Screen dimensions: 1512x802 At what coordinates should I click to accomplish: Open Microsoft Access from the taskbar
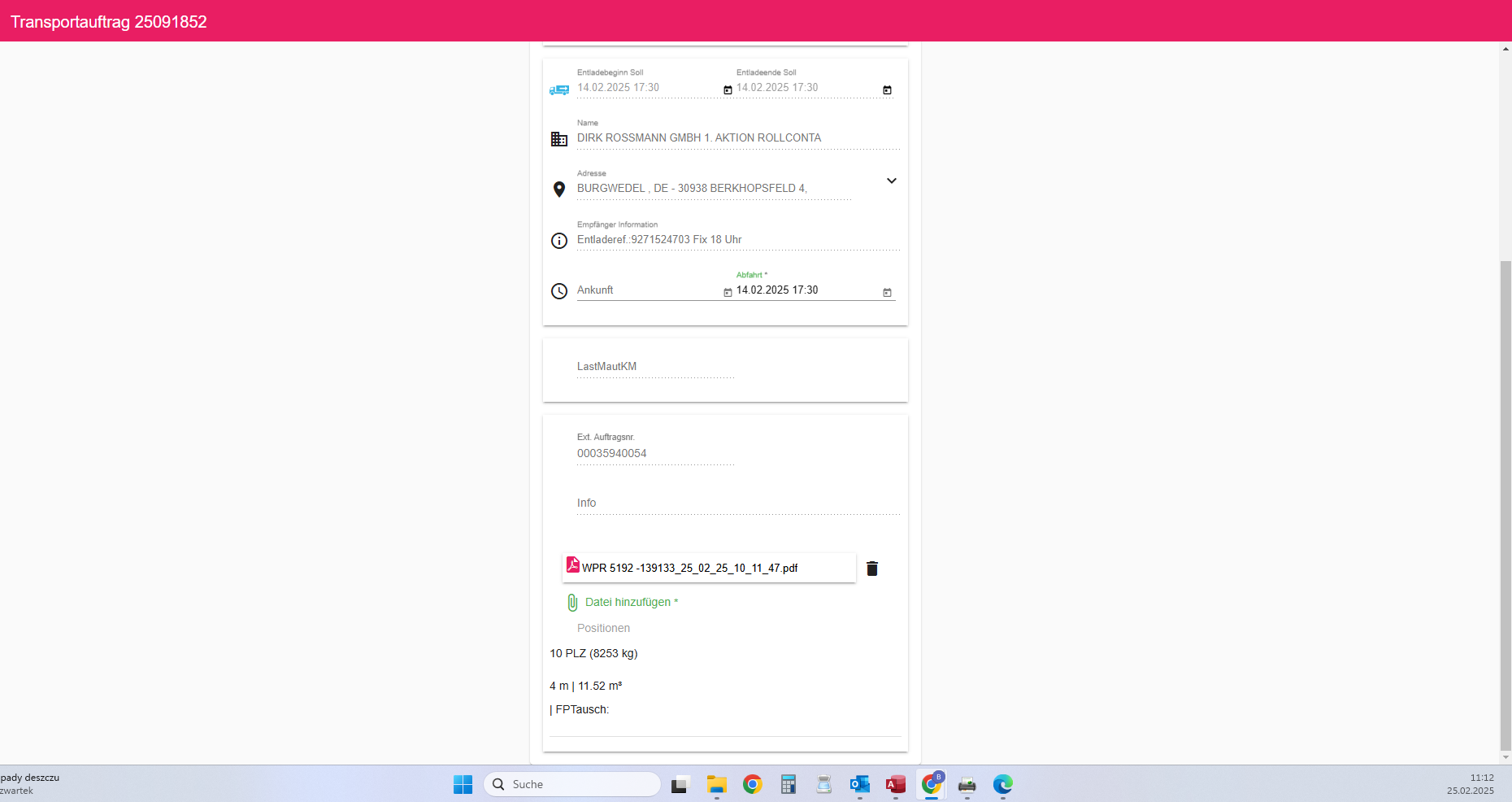click(895, 784)
